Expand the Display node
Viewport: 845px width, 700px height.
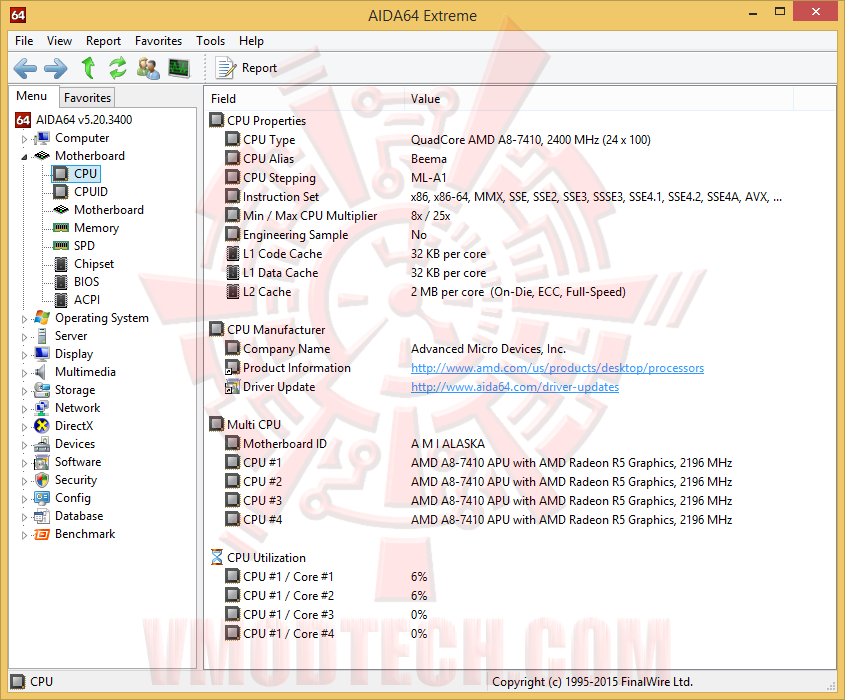click(x=24, y=355)
